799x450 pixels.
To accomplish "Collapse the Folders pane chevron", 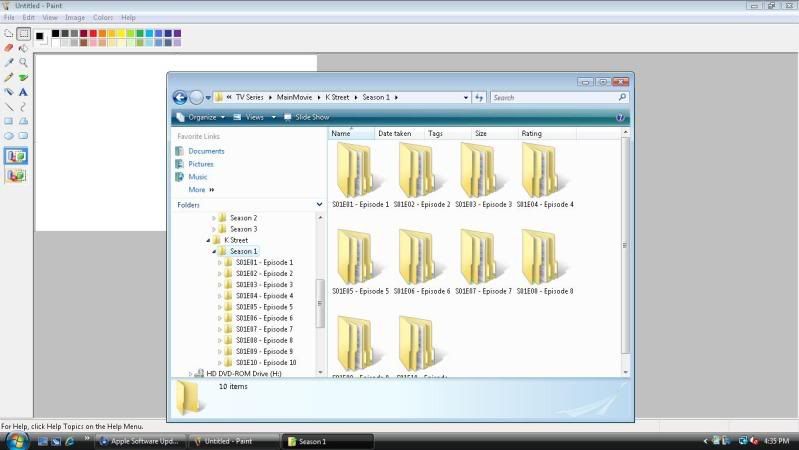I will point(319,204).
